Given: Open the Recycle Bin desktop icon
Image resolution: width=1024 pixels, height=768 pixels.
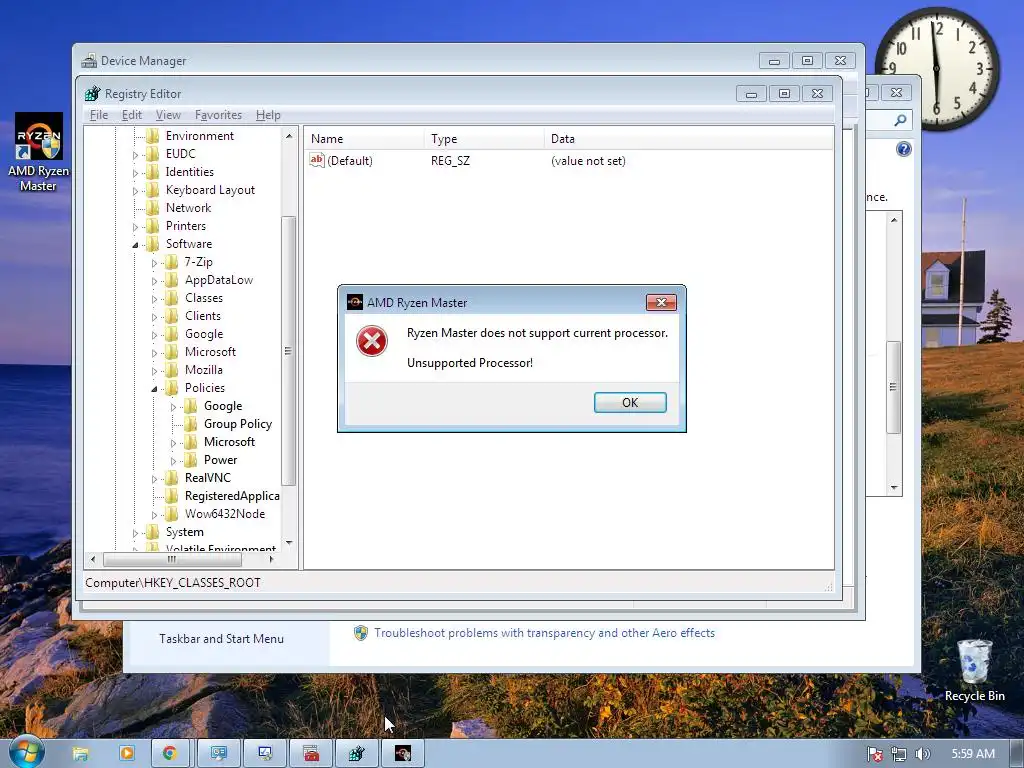Looking at the screenshot, I should click(x=974, y=670).
